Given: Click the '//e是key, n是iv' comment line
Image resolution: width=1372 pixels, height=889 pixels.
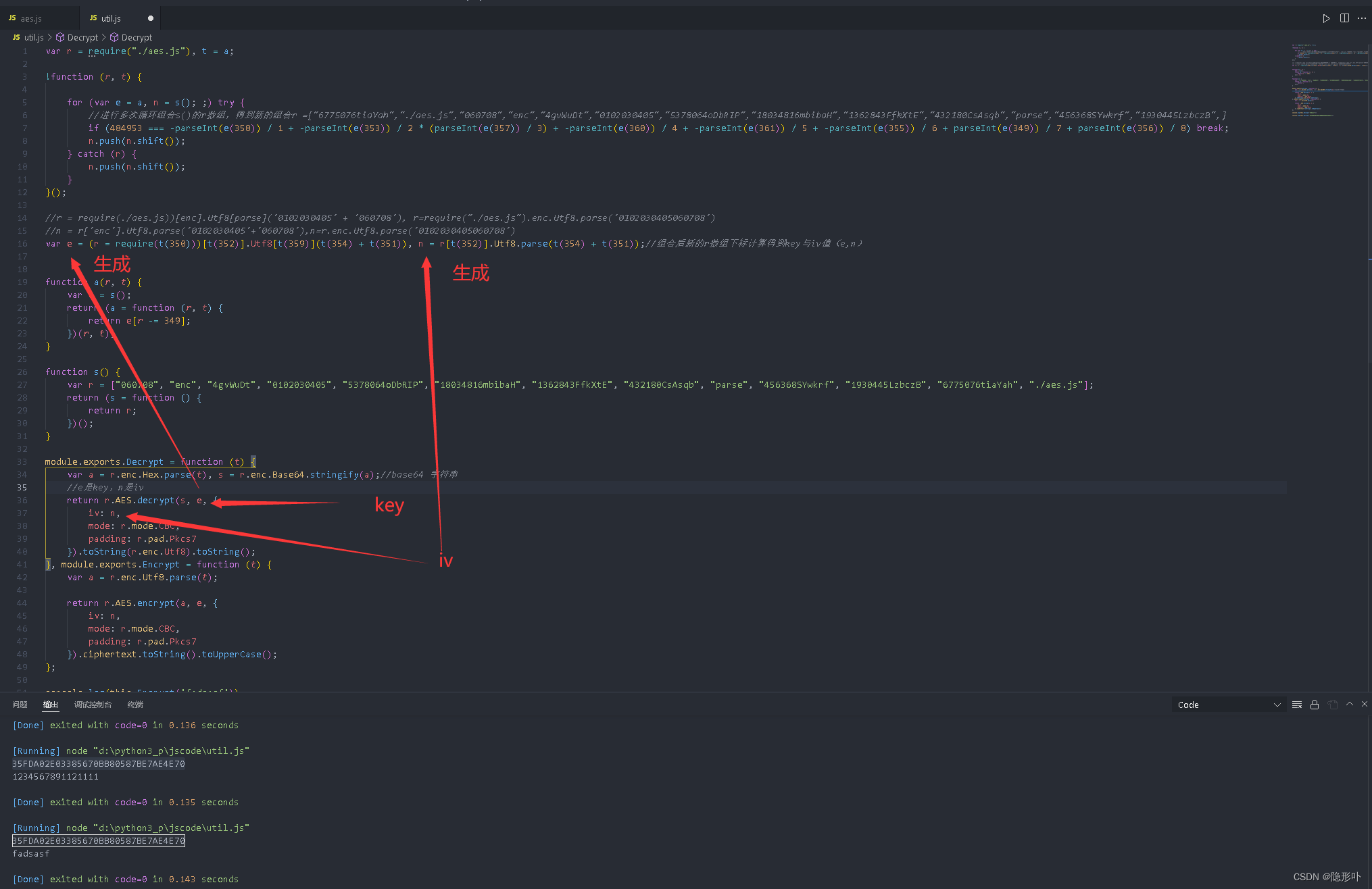Looking at the screenshot, I should [x=105, y=487].
